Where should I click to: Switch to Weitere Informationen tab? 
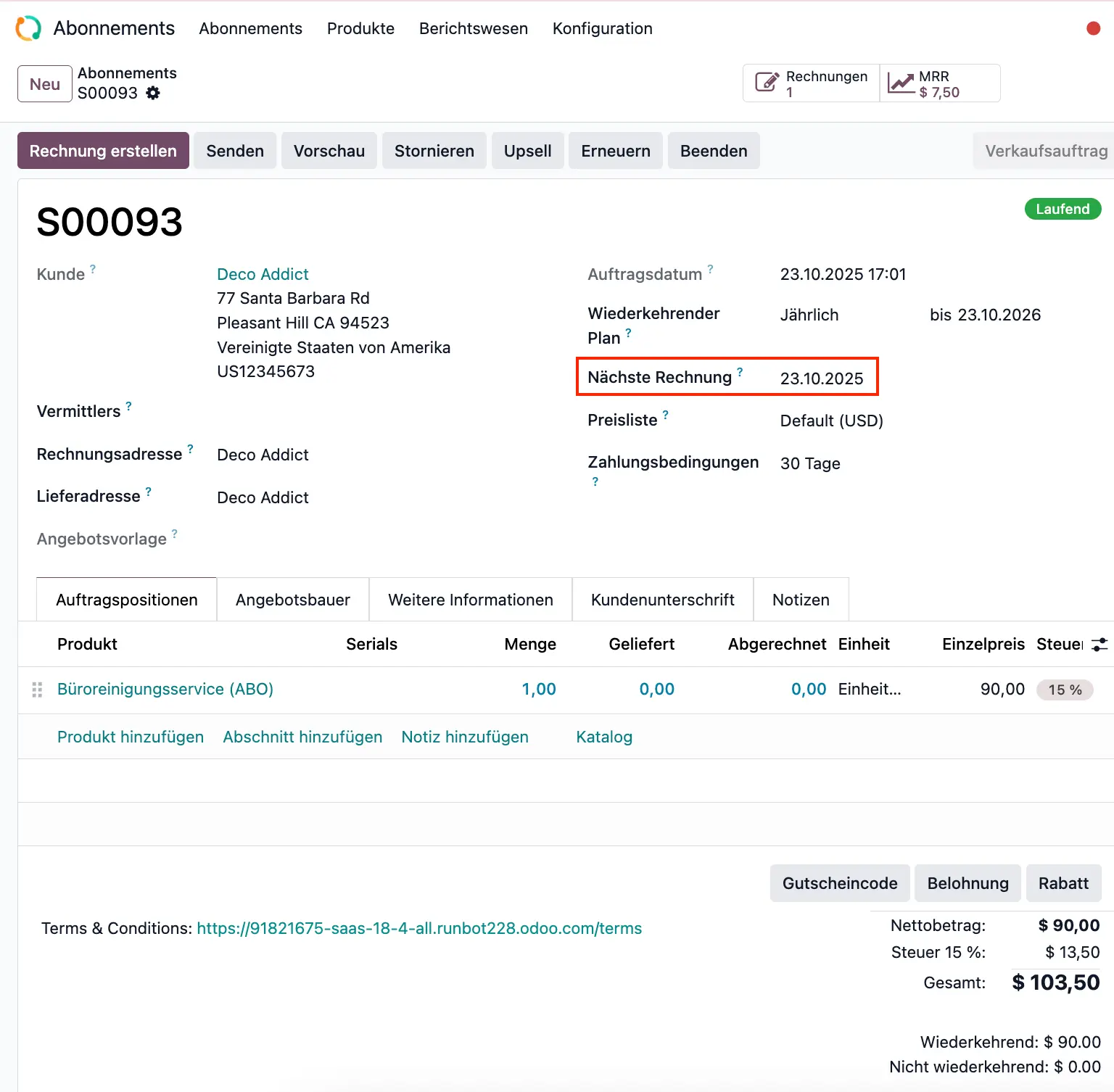coord(470,600)
